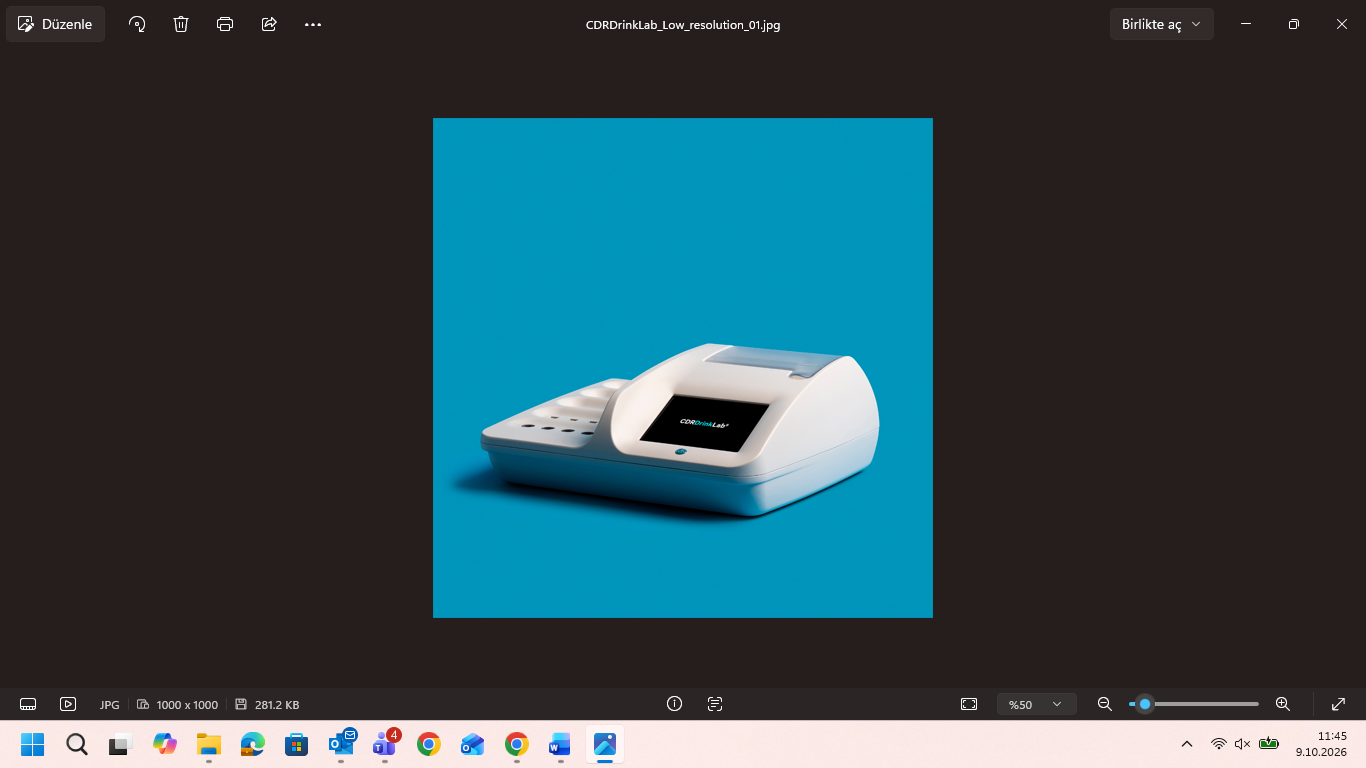Restore down the Photos window
This screenshot has height=768, width=1366.
pyautogui.click(x=1294, y=24)
